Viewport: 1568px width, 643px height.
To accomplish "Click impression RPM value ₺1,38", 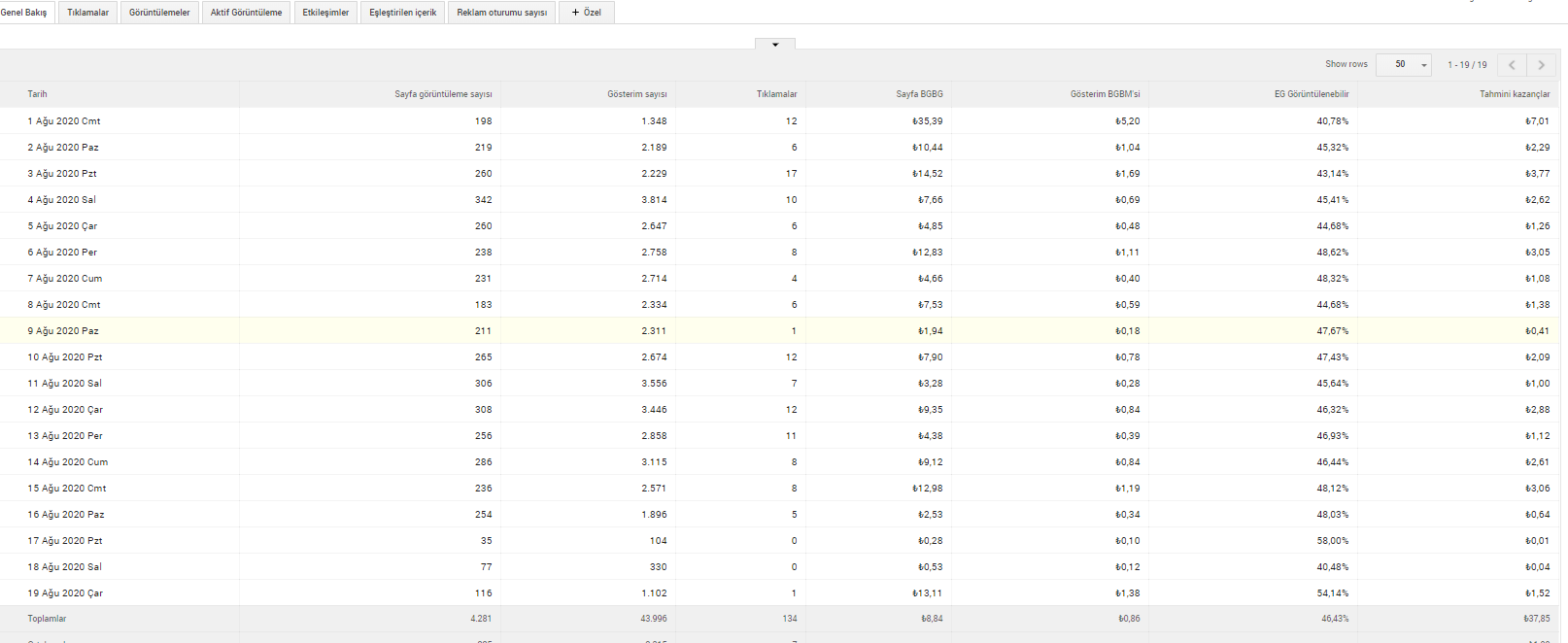I will point(1128,593).
